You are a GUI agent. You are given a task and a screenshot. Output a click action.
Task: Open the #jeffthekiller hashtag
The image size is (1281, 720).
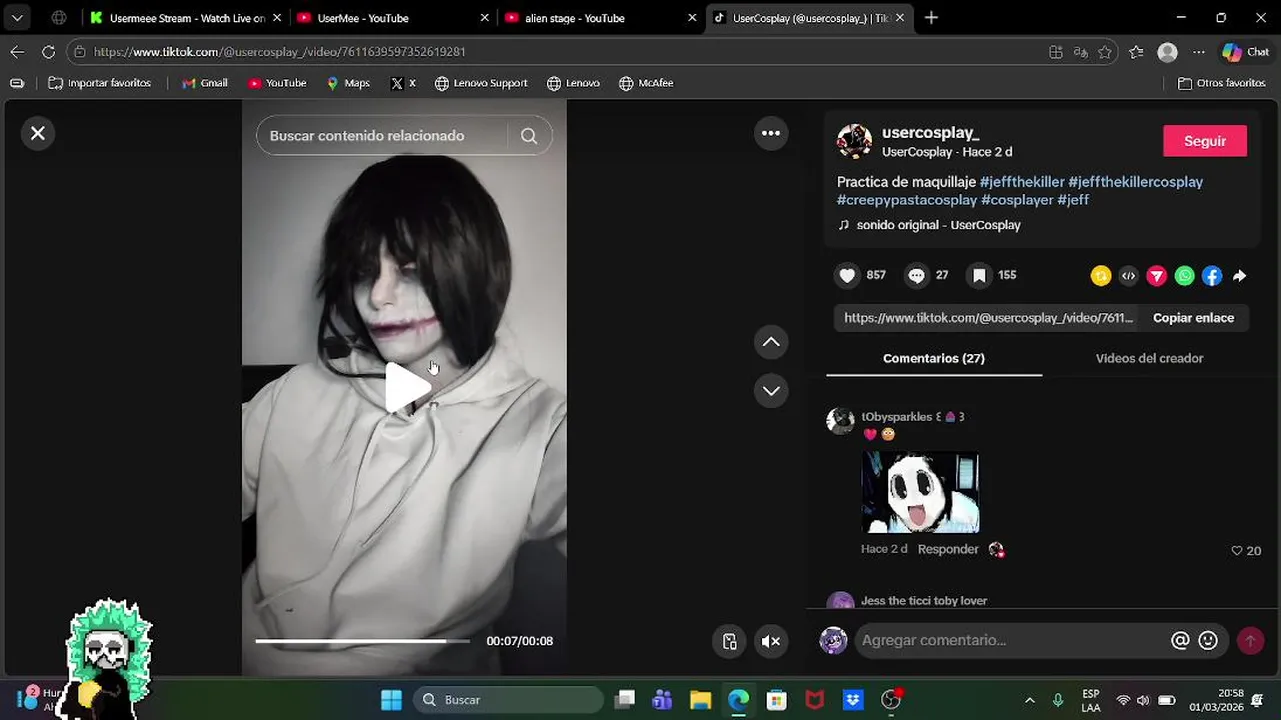coord(1022,182)
